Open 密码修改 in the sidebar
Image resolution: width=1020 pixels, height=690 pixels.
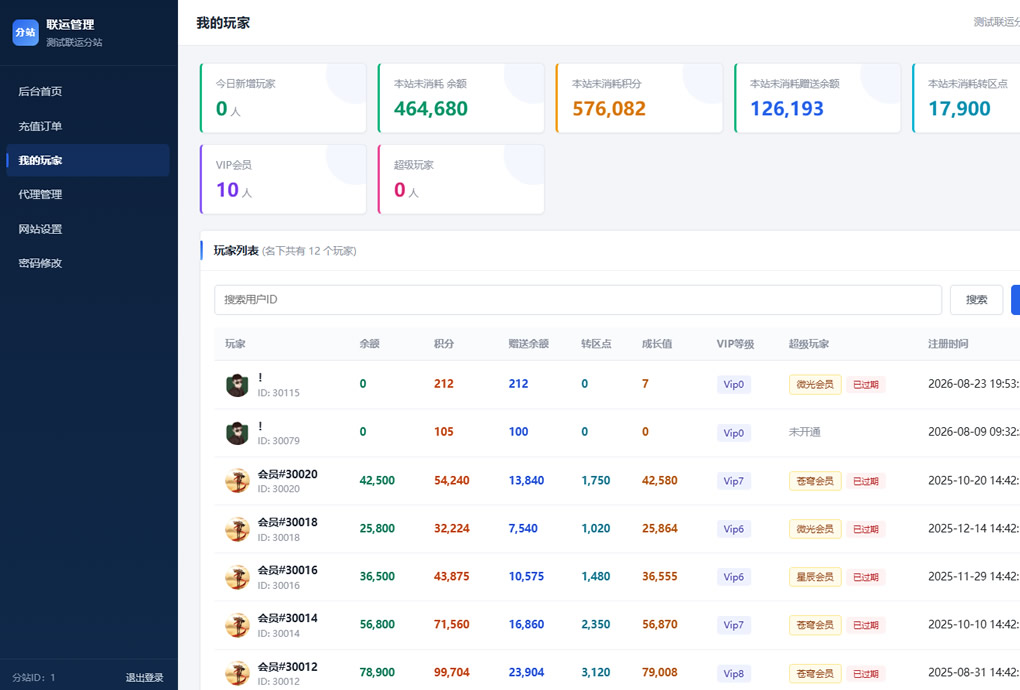[x=88, y=263]
